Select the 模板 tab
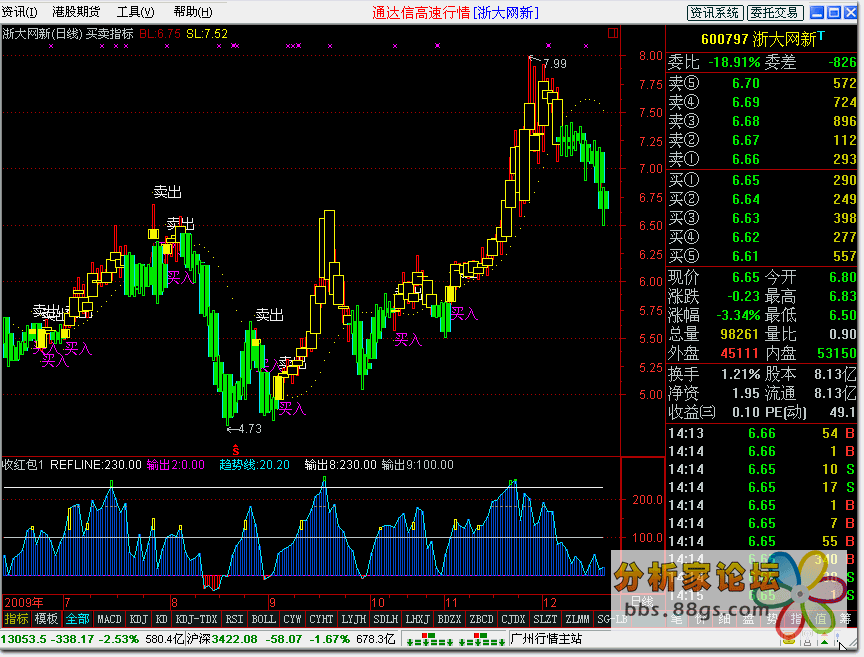Image resolution: width=864 pixels, height=657 pixels. [46, 619]
